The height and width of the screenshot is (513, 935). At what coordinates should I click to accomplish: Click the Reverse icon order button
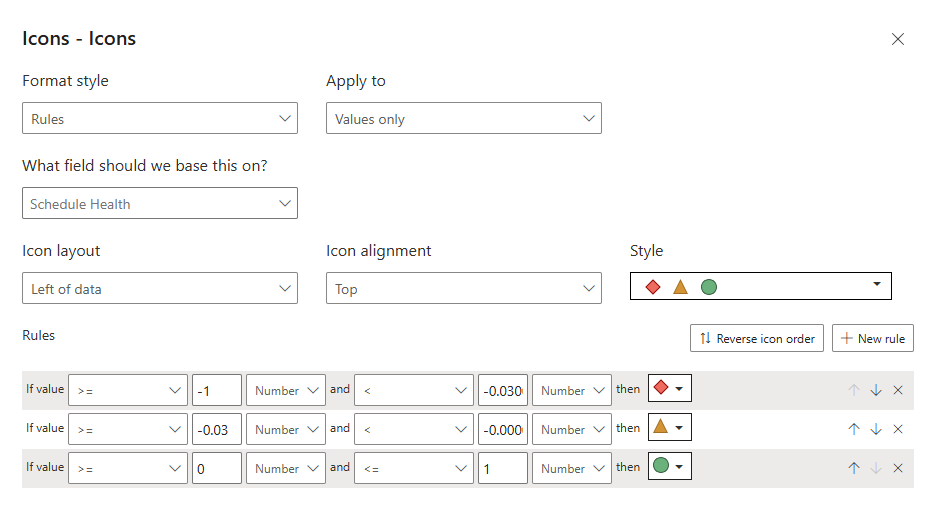pos(757,338)
